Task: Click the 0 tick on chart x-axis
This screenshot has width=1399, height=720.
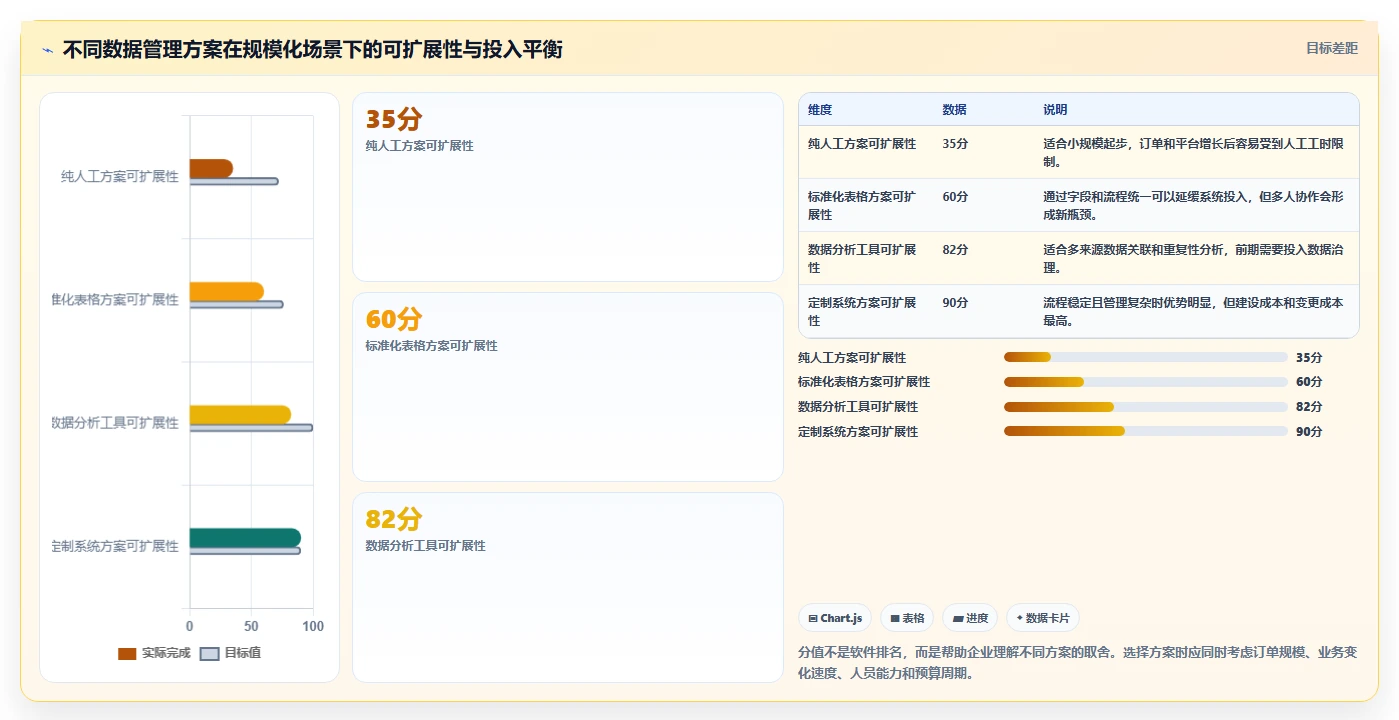Action: [190, 626]
